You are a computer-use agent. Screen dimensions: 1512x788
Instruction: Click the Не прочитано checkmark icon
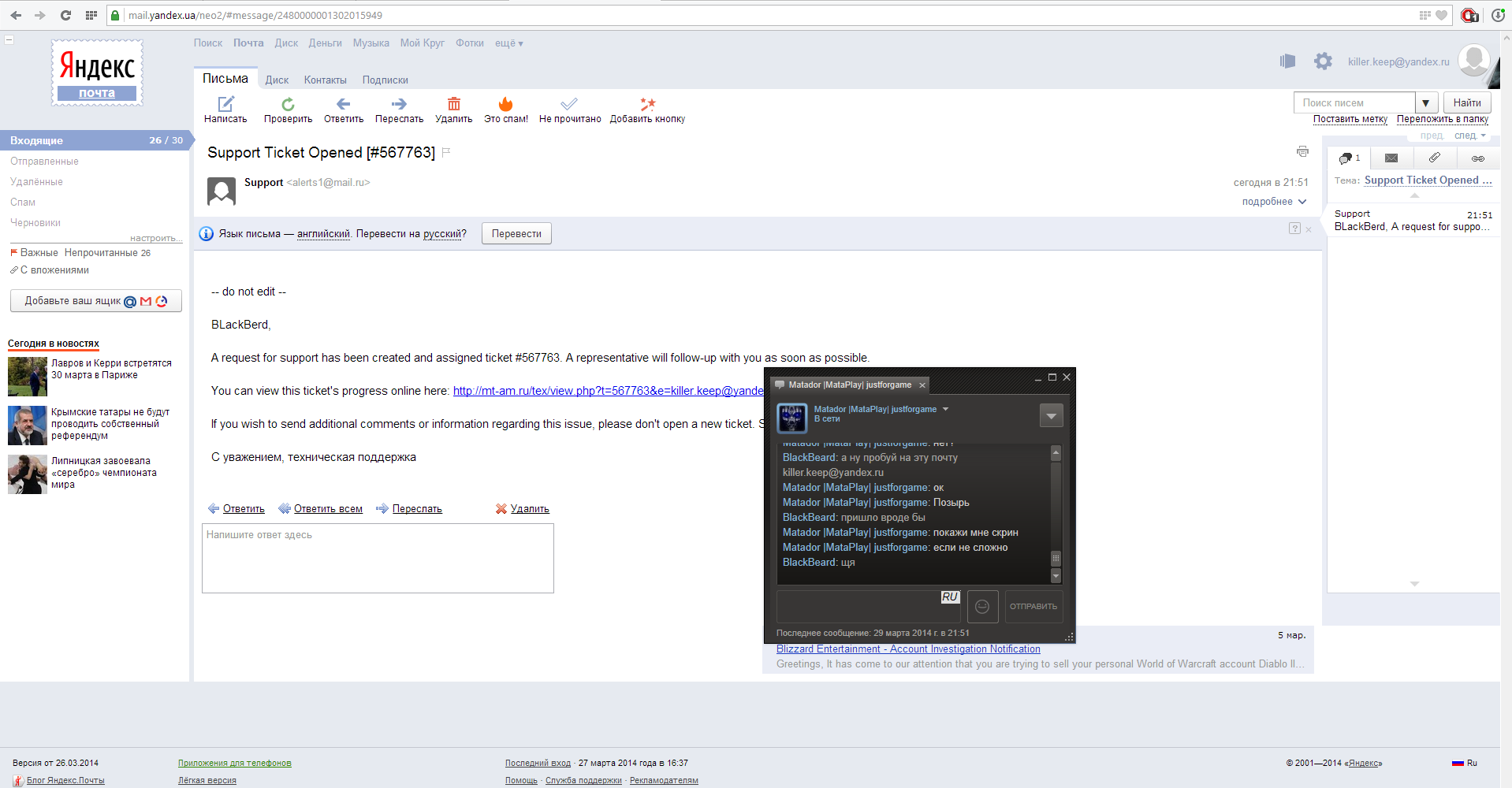(569, 104)
